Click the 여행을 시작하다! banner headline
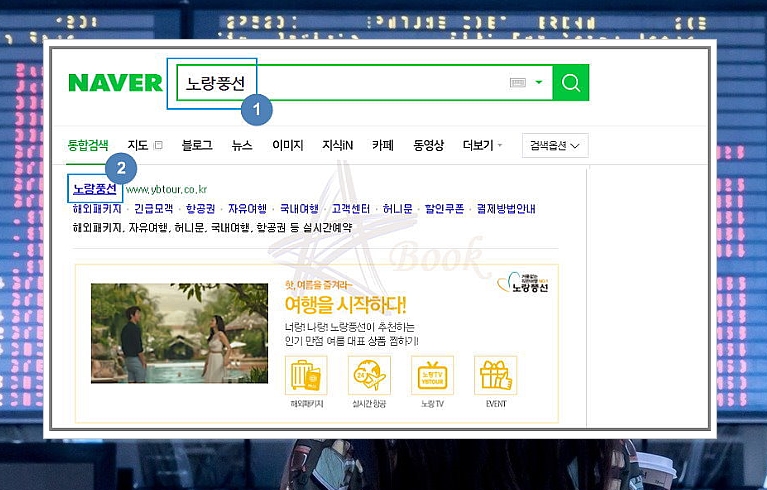 point(345,305)
